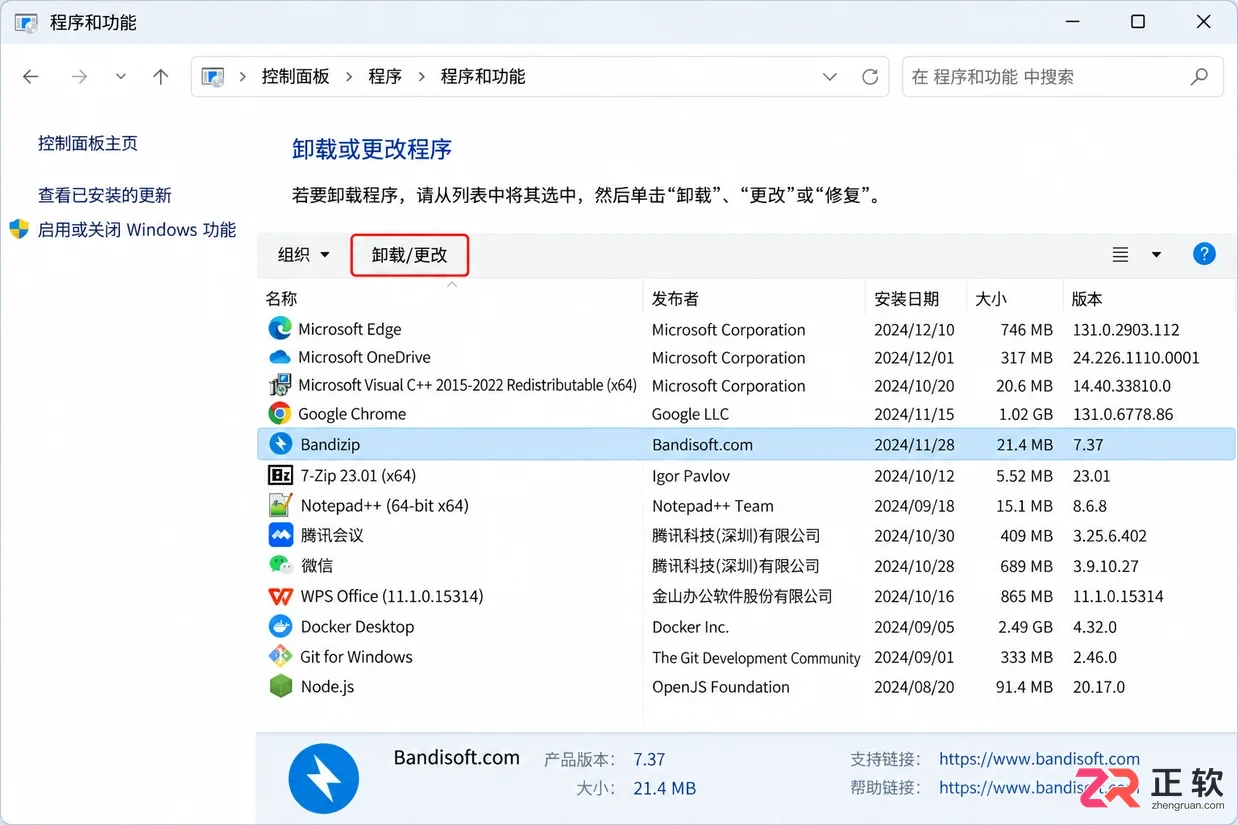This screenshot has width=1238, height=825.
Task: Expand the address bar history dropdown
Action: tap(829, 77)
